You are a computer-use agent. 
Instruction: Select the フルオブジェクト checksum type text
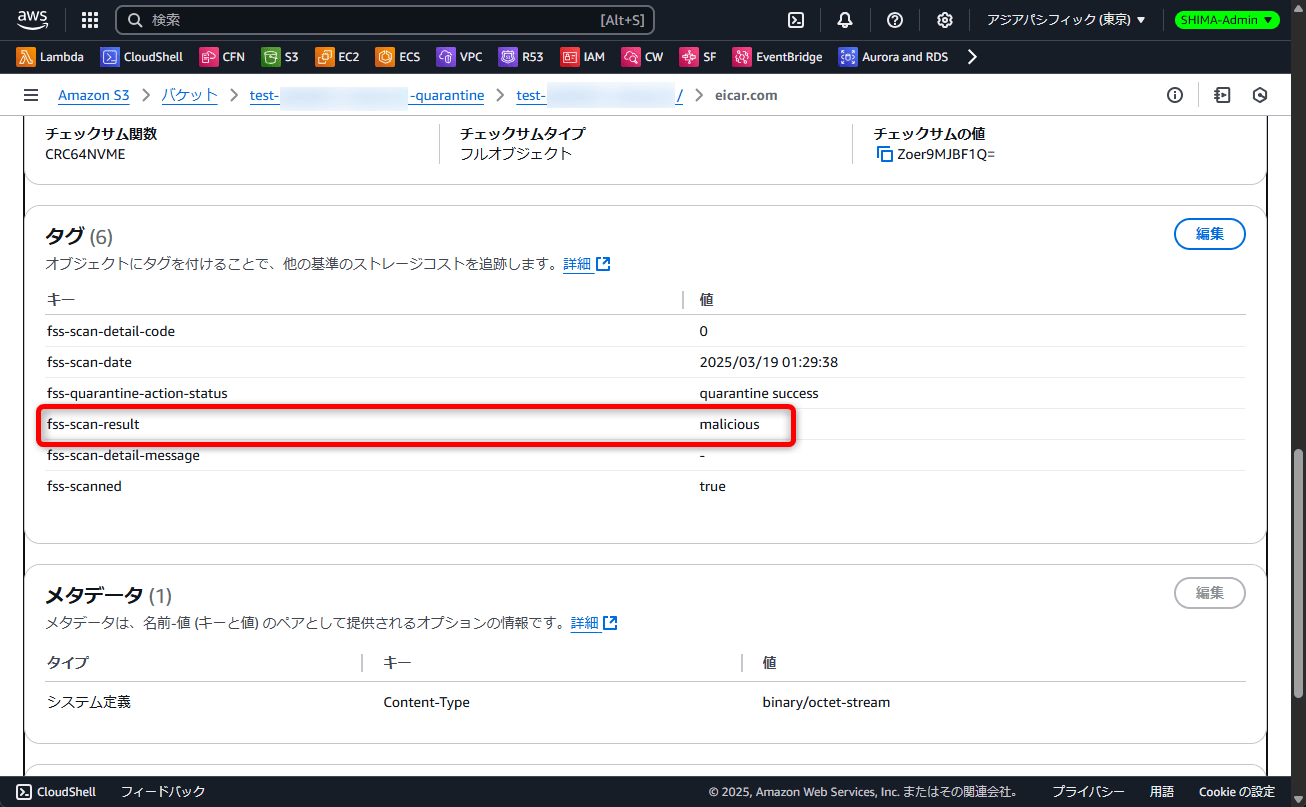[516, 154]
